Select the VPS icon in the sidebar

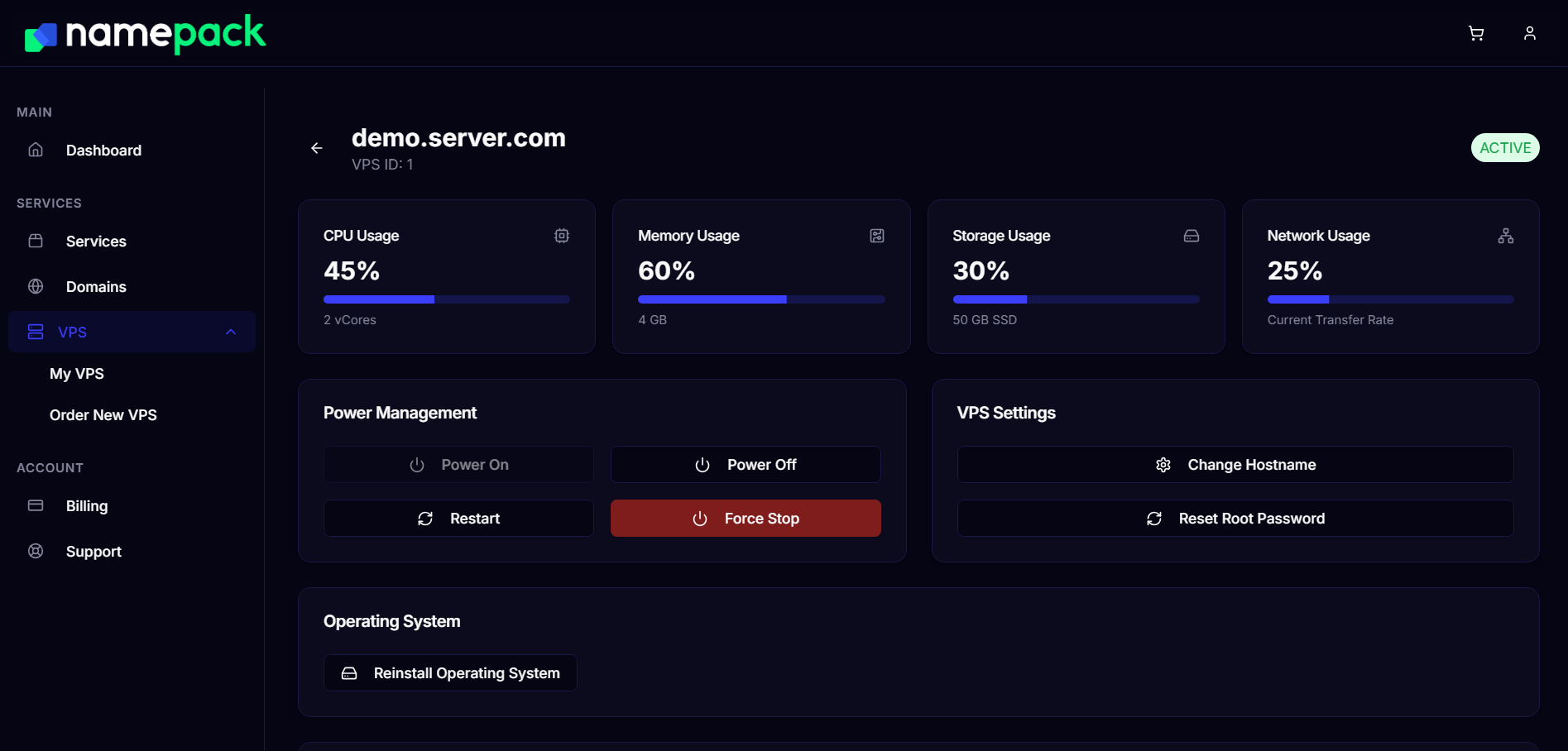[36, 331]
